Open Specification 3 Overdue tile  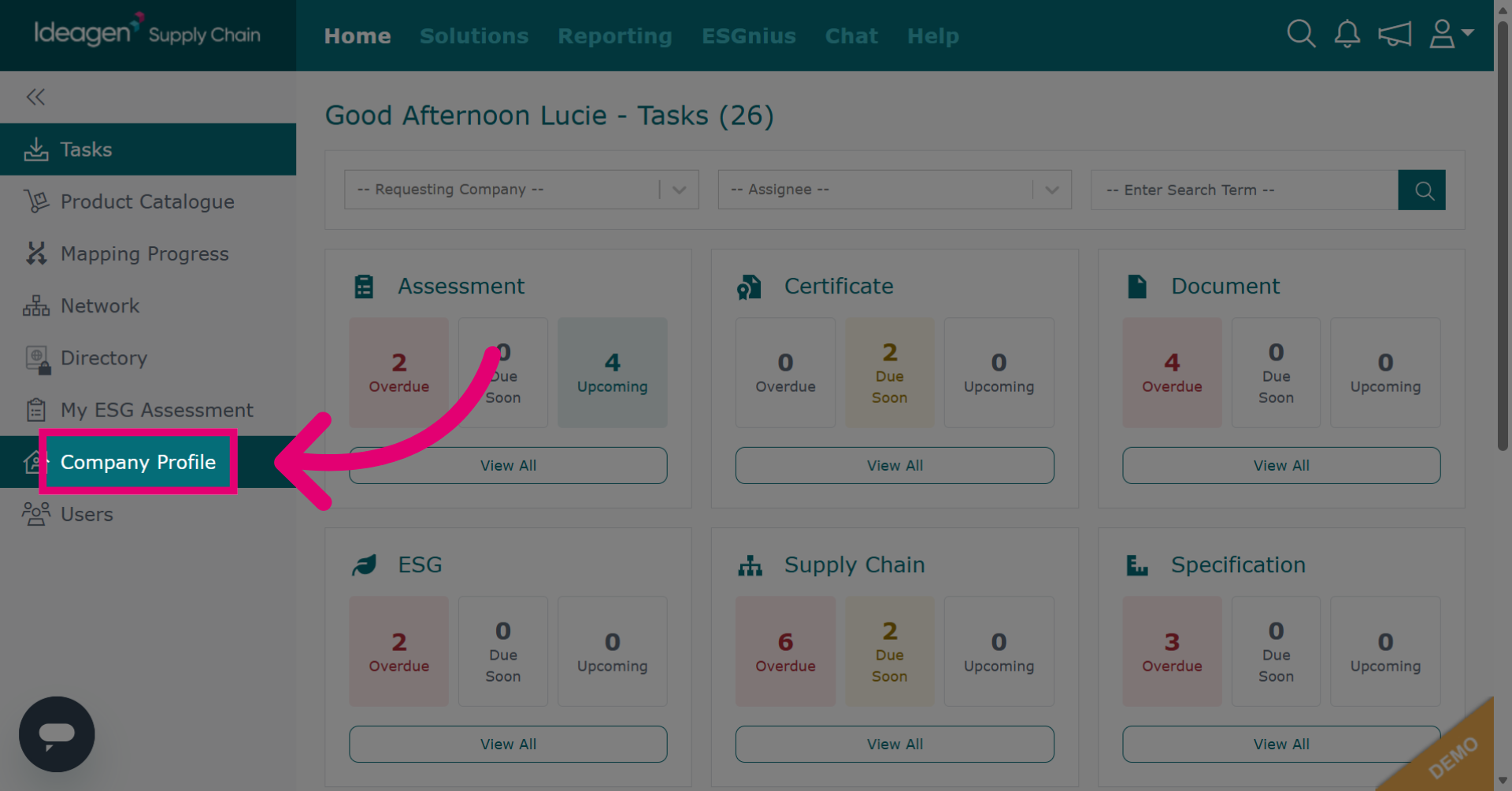[x=1172, y=651]
